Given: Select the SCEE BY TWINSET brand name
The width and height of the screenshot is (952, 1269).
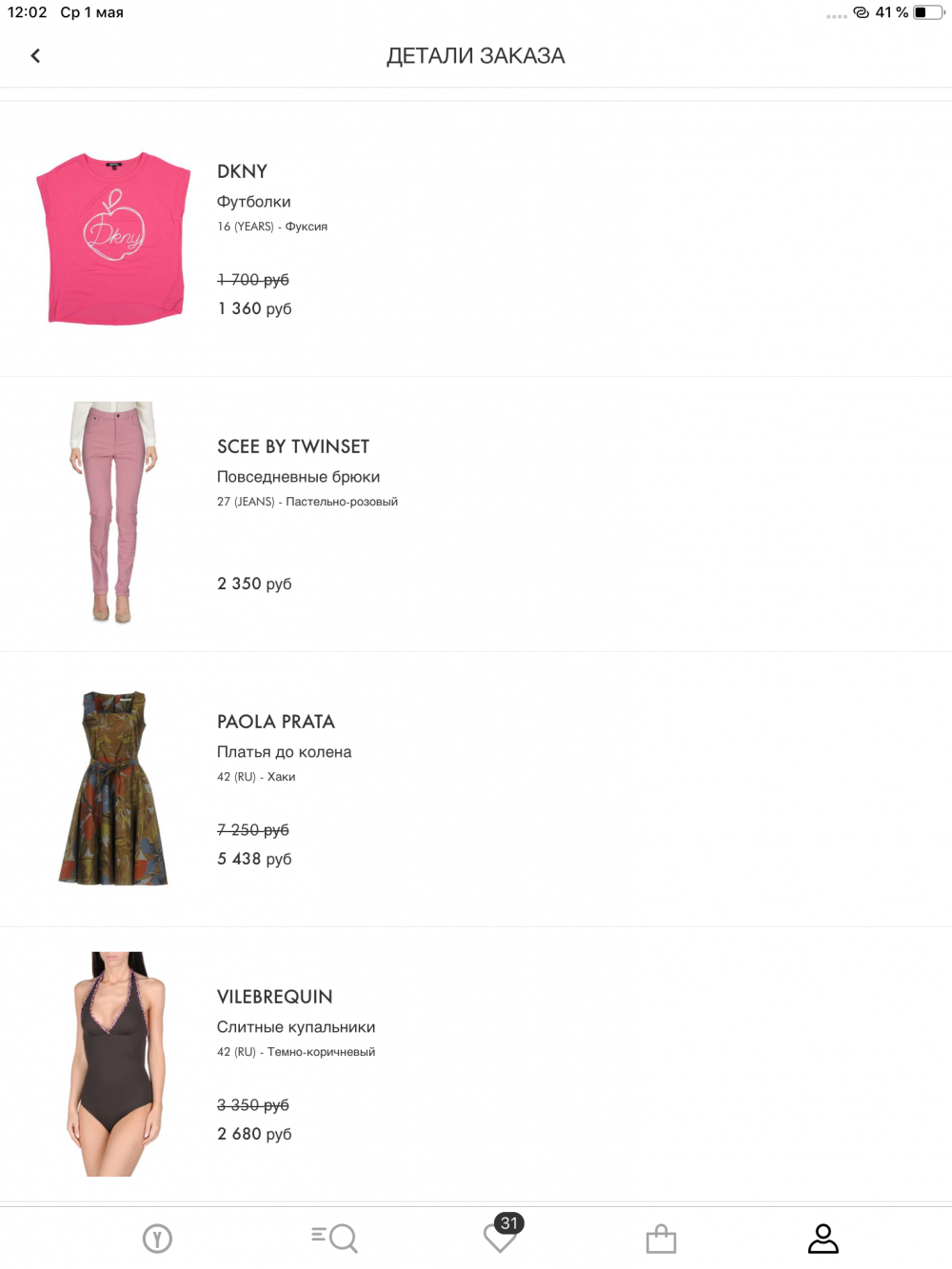Looking at the screenshot, I should point(293,446).
